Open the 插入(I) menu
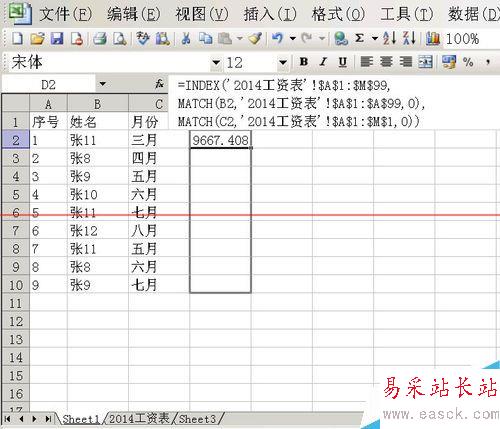This screenshot has height=429, width=500. (270, 15)
